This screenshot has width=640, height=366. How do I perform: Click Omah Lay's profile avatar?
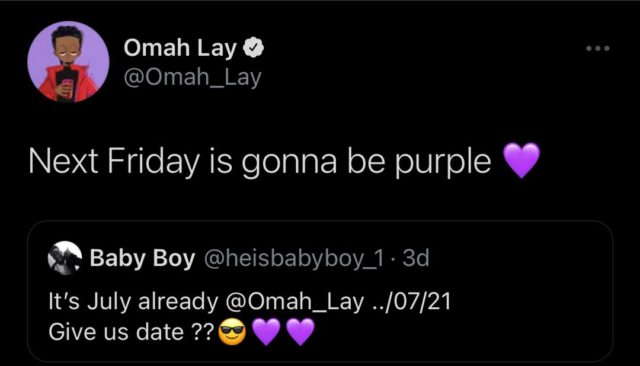click(x=68, y=62)
